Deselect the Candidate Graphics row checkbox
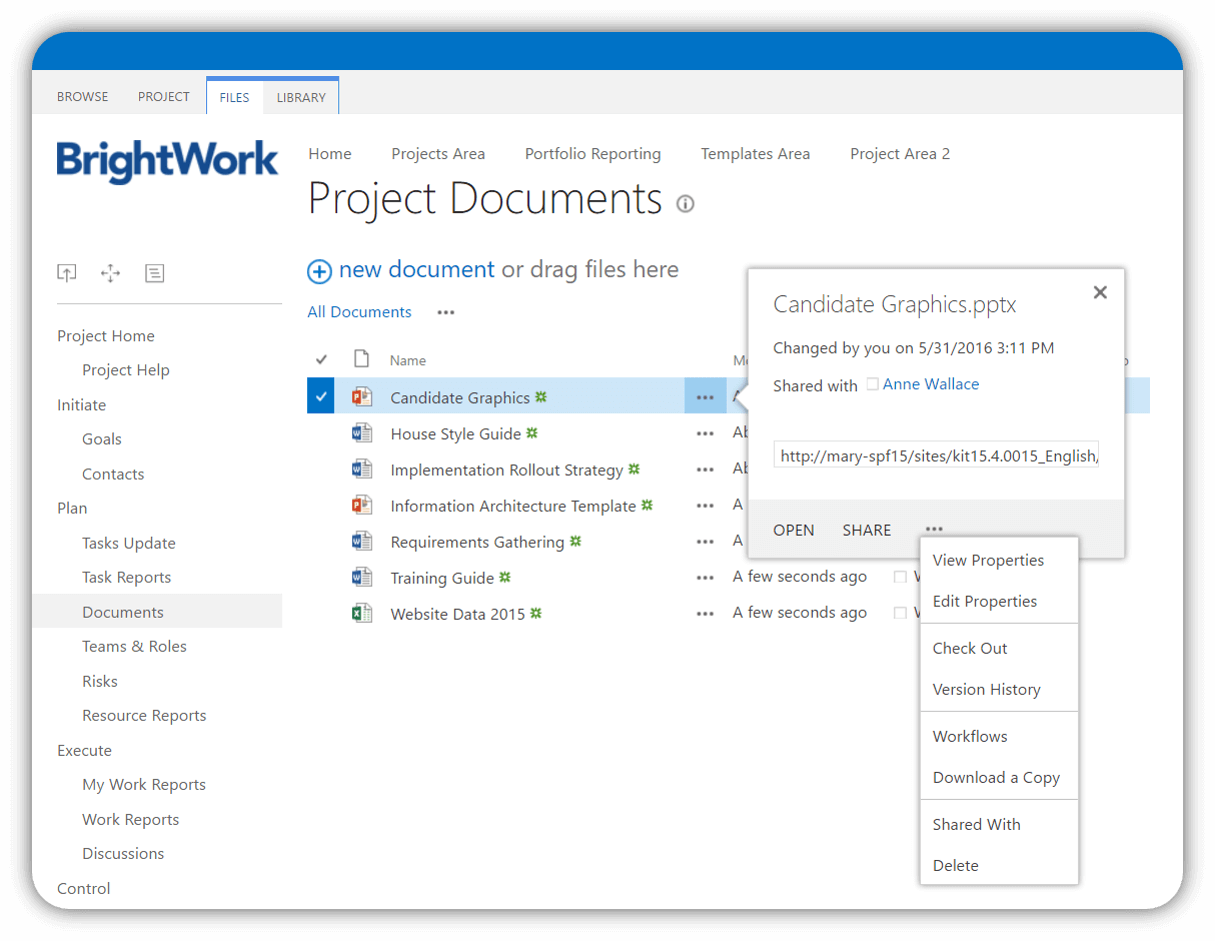1215x941 pixels. 320,395
